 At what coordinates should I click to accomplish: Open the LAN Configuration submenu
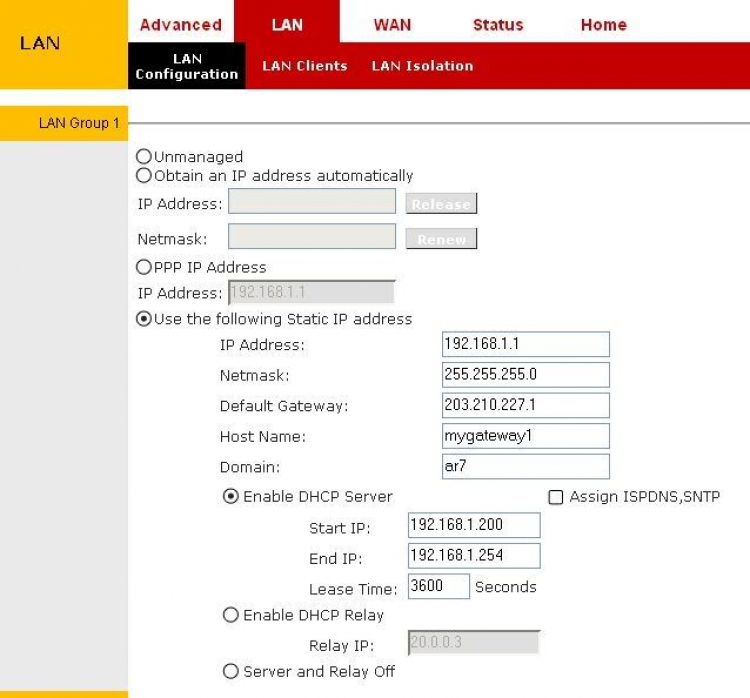tap(187, 66)
